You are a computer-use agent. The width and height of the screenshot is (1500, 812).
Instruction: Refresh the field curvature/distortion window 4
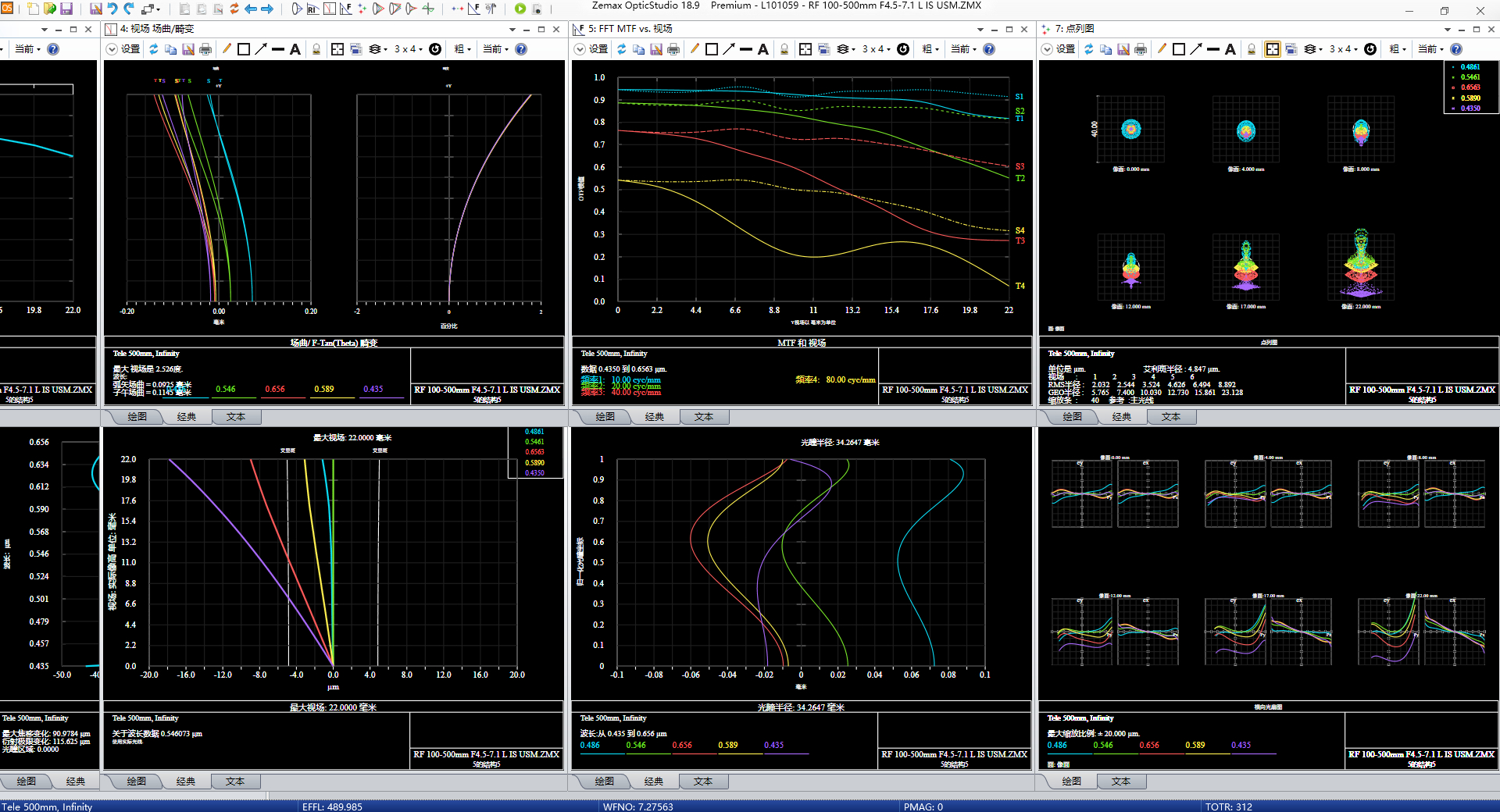154,49
